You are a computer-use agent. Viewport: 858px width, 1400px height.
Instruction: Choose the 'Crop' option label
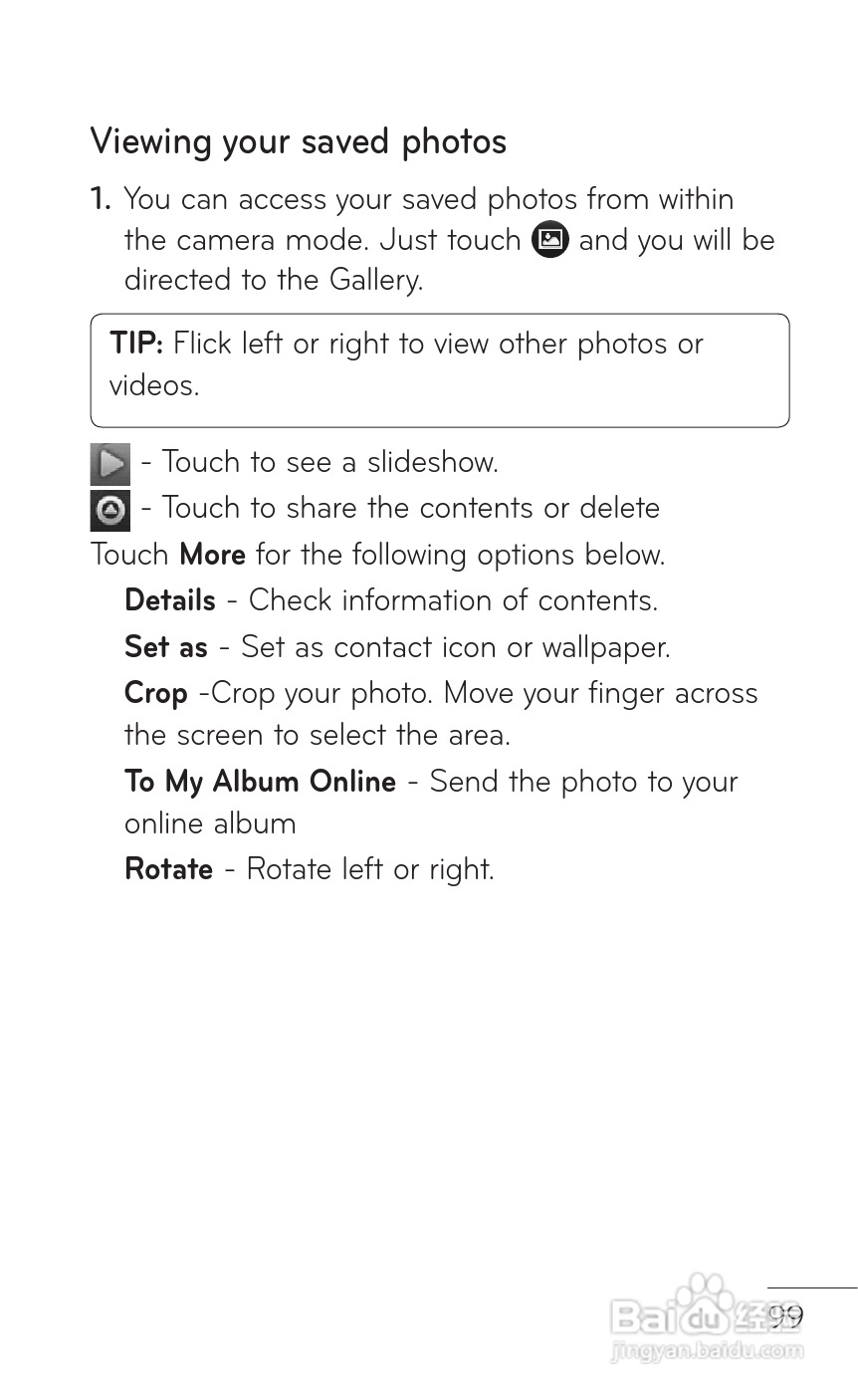(156, 693)
